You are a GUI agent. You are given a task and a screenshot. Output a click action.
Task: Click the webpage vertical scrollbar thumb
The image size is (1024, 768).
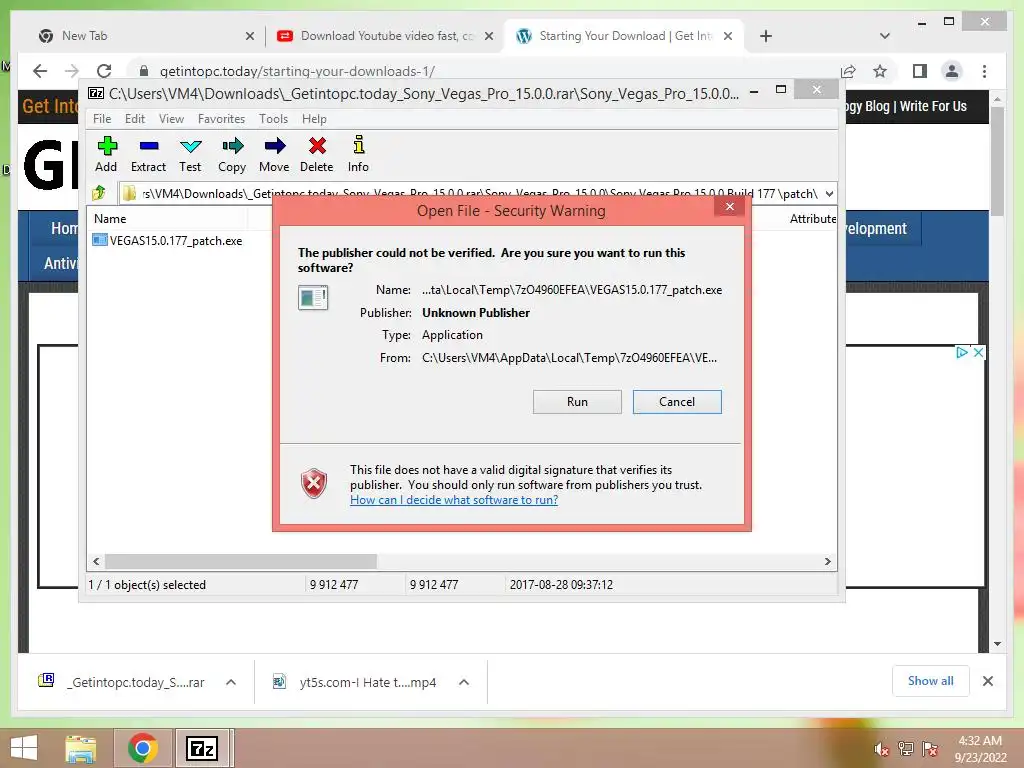tap(997, 162)
